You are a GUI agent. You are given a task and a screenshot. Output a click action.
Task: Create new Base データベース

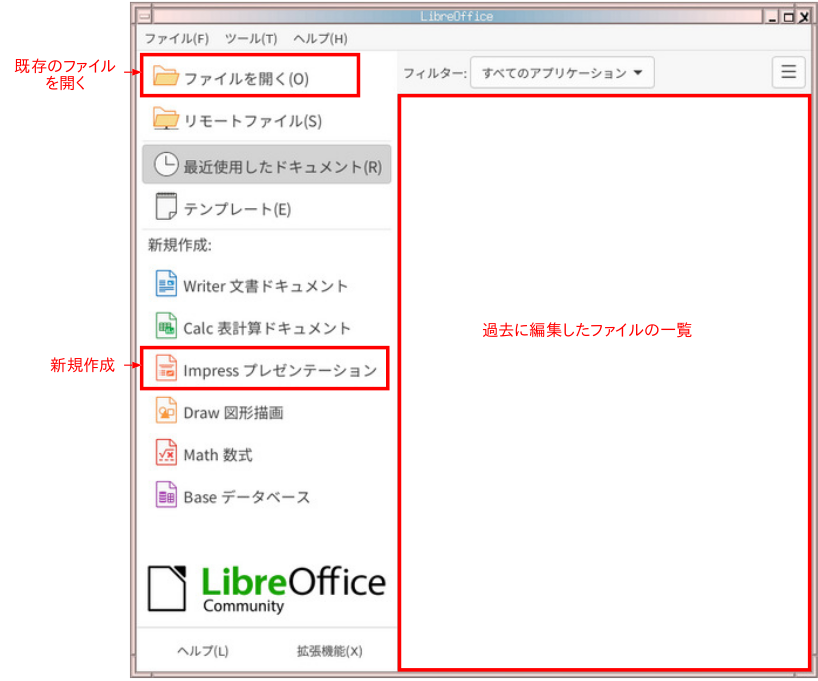click(x=247, y=497)
